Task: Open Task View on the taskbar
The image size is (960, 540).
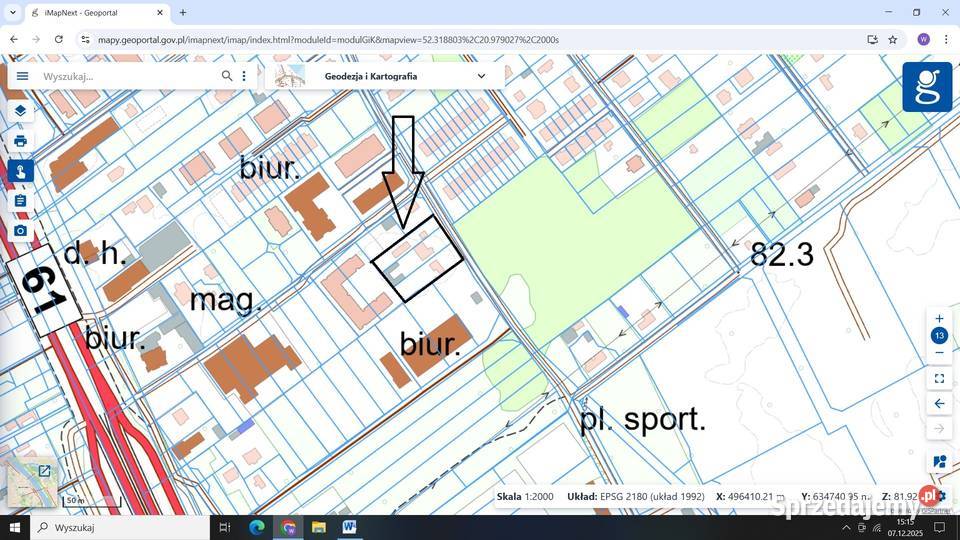Action: [x=225, y=527]
